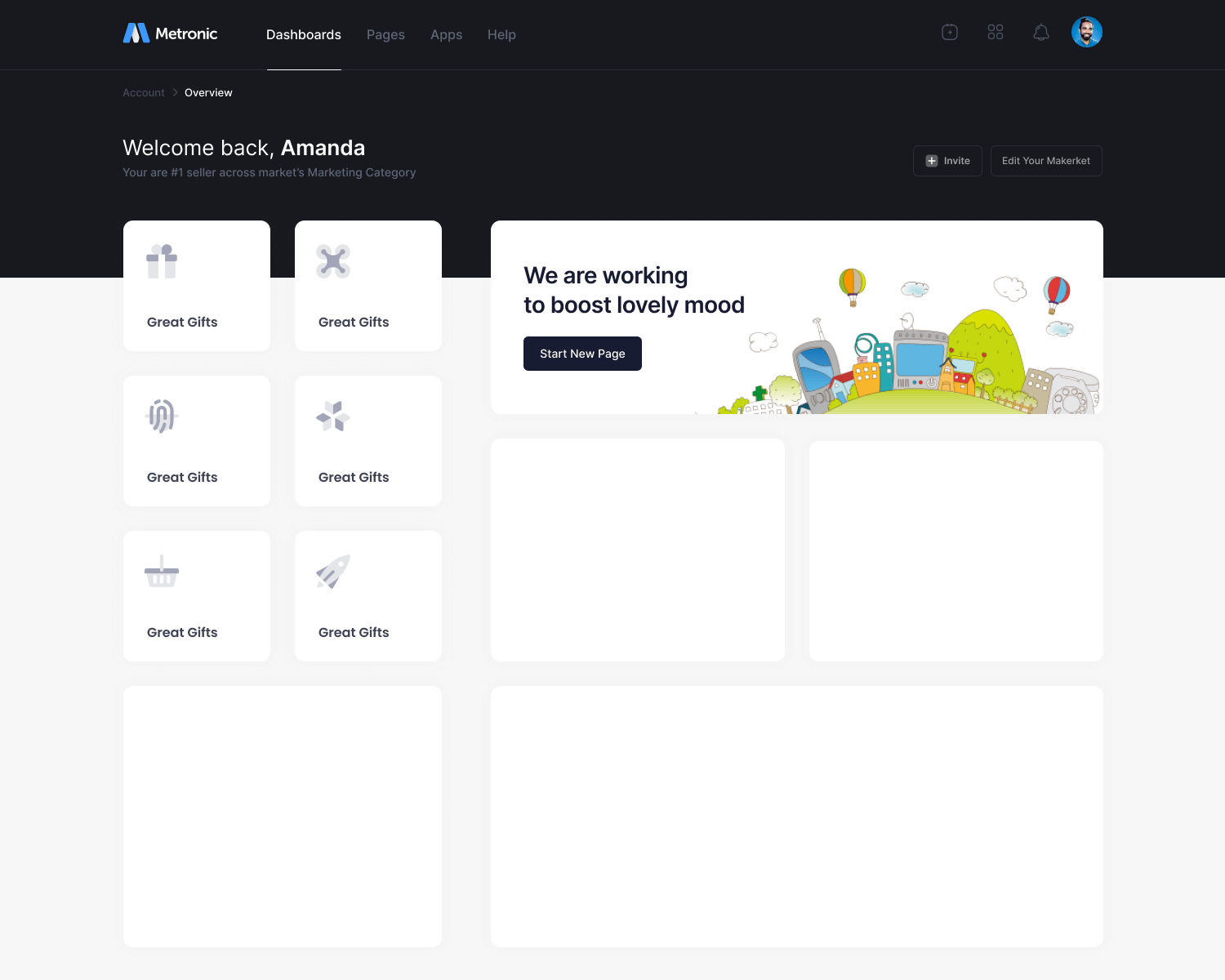
Task: Open the Dashboards menu
Action: coord(303,34)
